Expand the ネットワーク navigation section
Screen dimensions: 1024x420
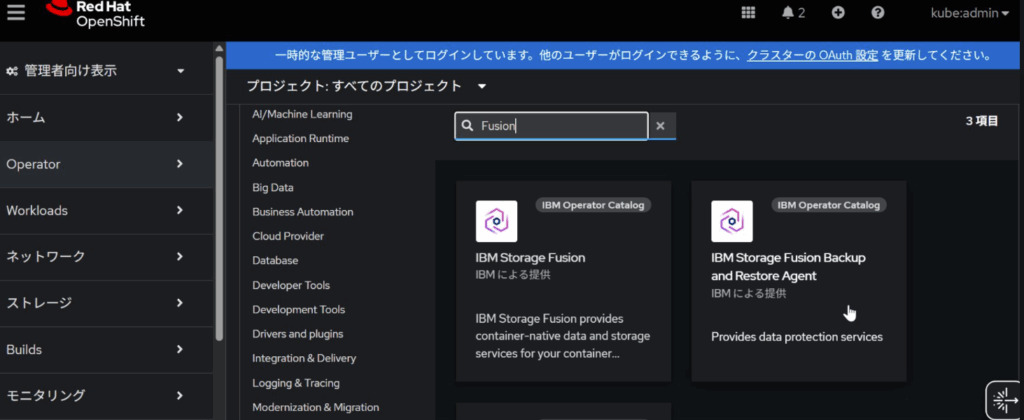(106, 257)
